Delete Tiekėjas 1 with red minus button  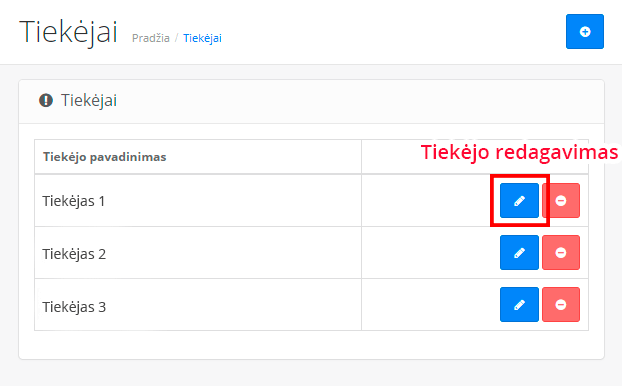[561, 200]
